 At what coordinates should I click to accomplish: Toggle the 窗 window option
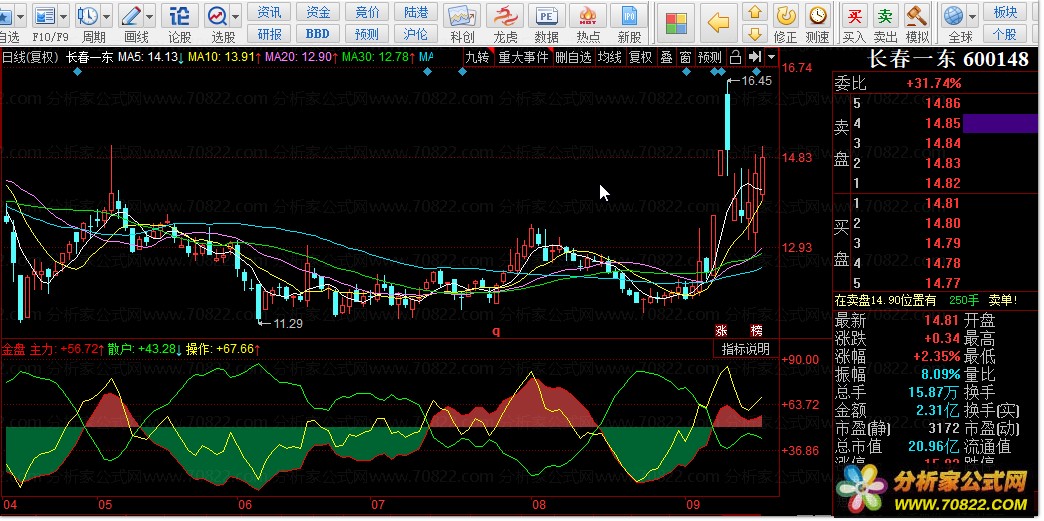685,57
